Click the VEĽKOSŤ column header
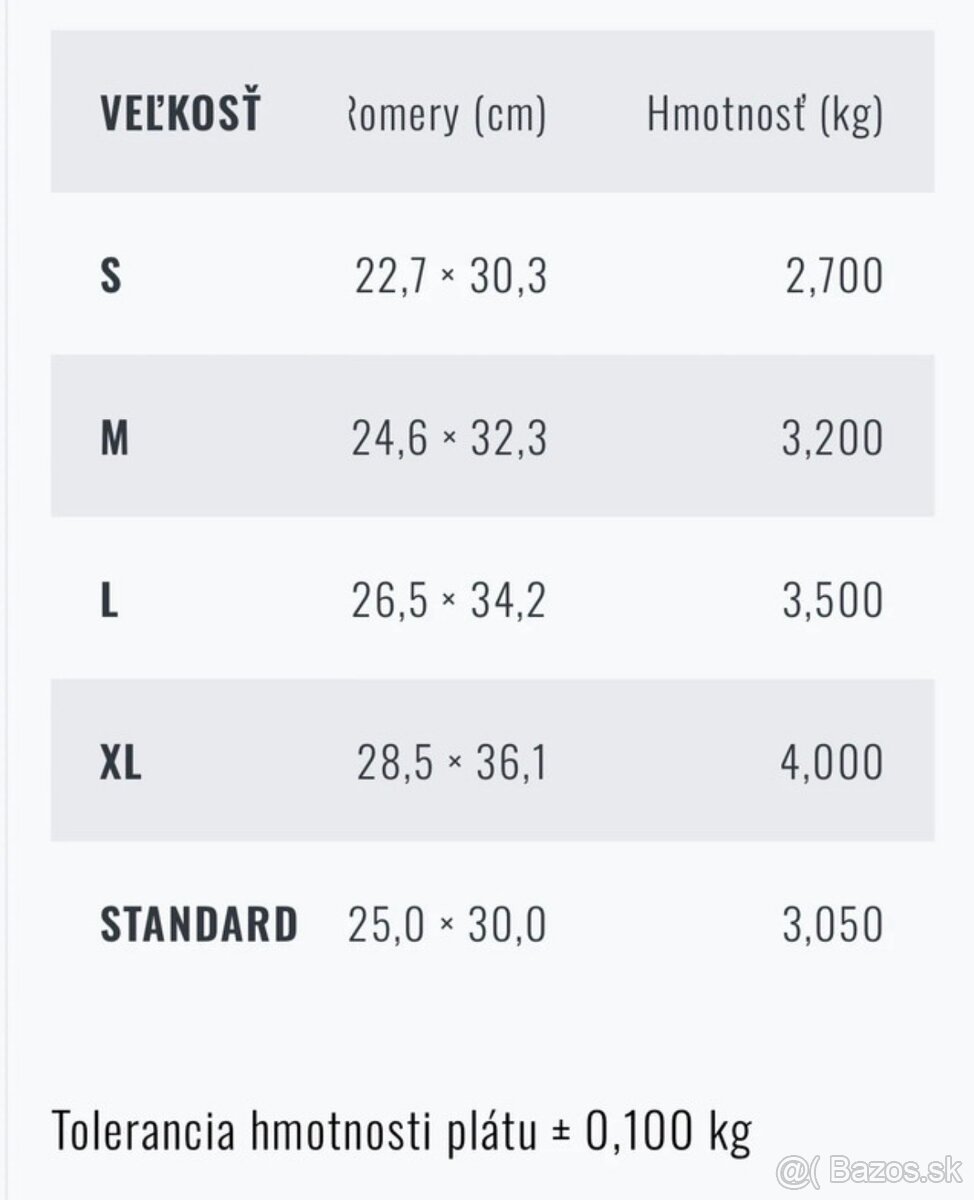The image size is (974, 1200). click(180, 112)
